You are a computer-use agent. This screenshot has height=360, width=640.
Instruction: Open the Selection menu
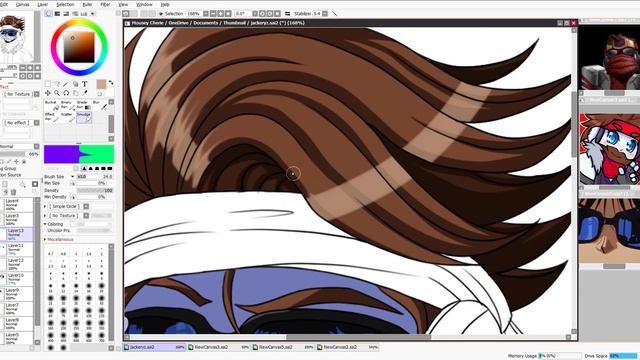[65, 4]
